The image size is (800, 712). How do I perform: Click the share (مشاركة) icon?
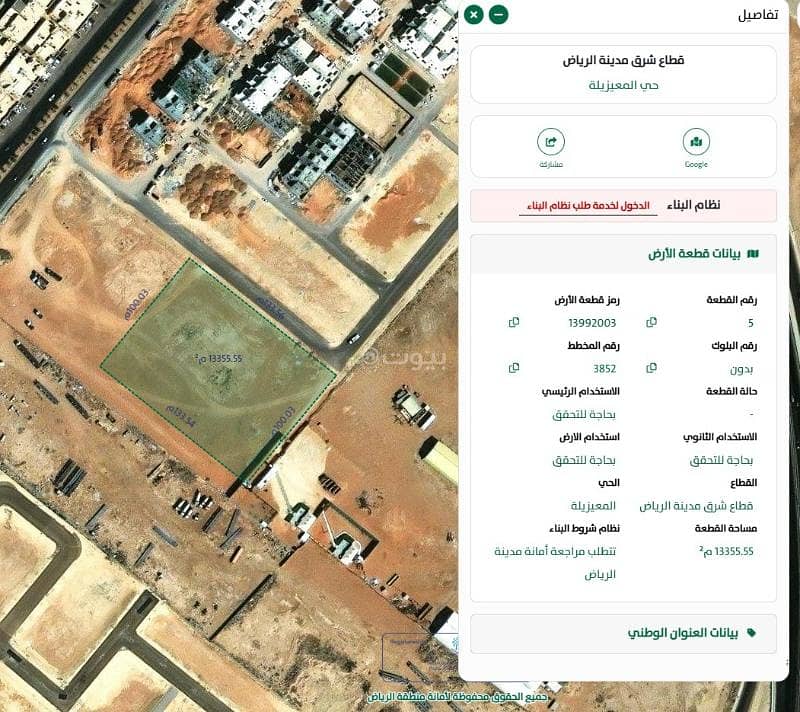(x=551, y=143)
